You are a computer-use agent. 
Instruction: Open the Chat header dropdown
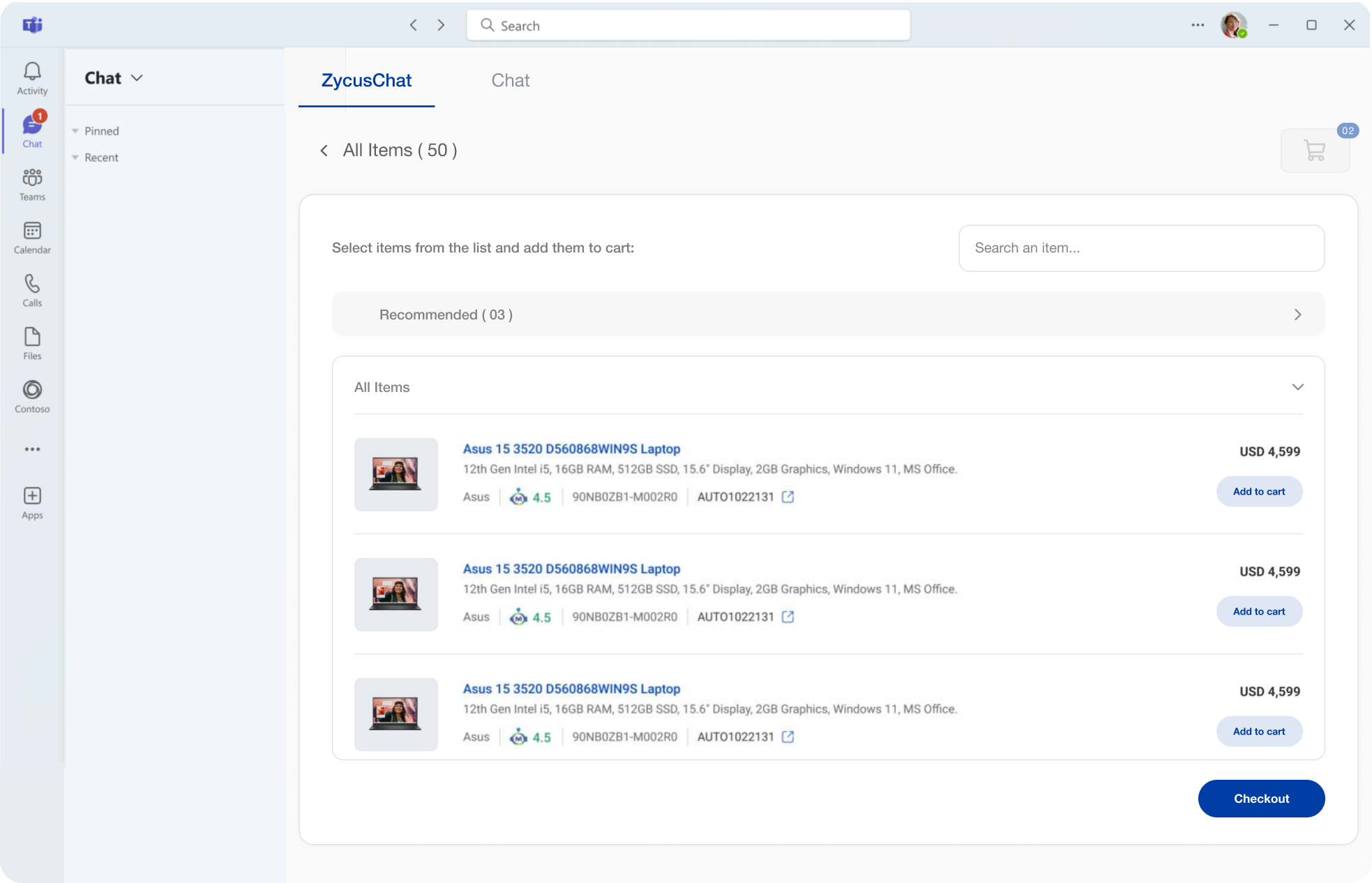click(x=137, y=78)
